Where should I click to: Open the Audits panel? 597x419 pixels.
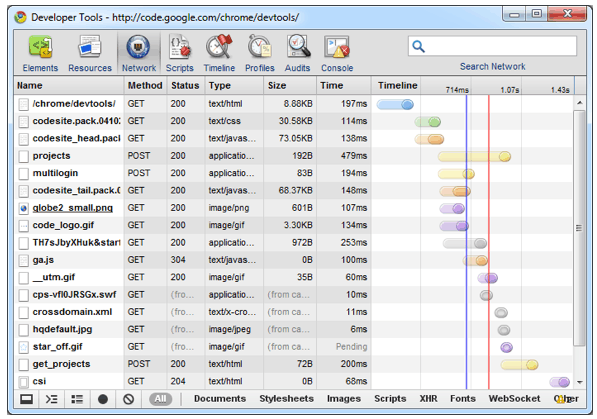coord(298,53)
